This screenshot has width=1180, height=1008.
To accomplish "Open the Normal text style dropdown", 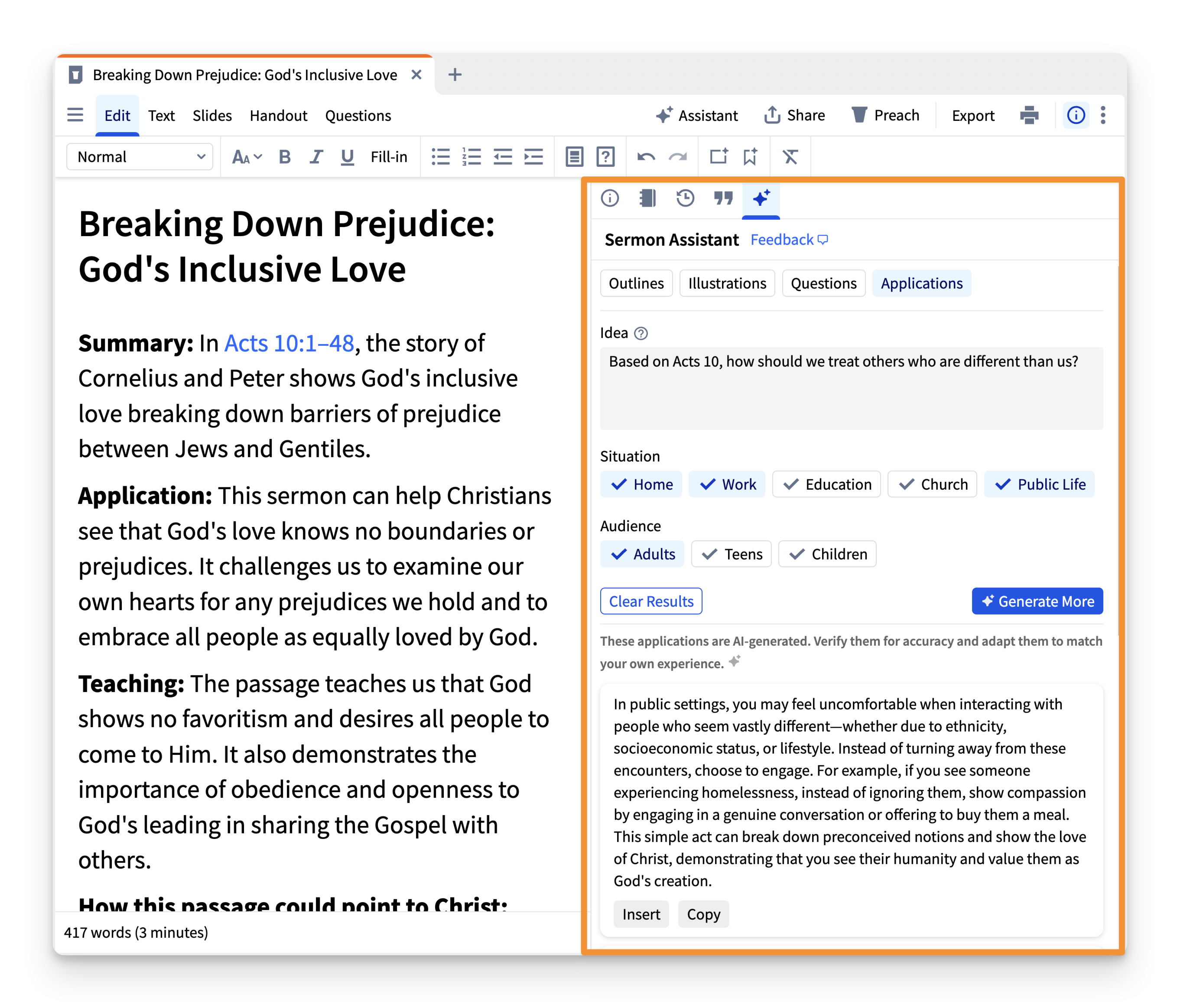I will [139, 156].
